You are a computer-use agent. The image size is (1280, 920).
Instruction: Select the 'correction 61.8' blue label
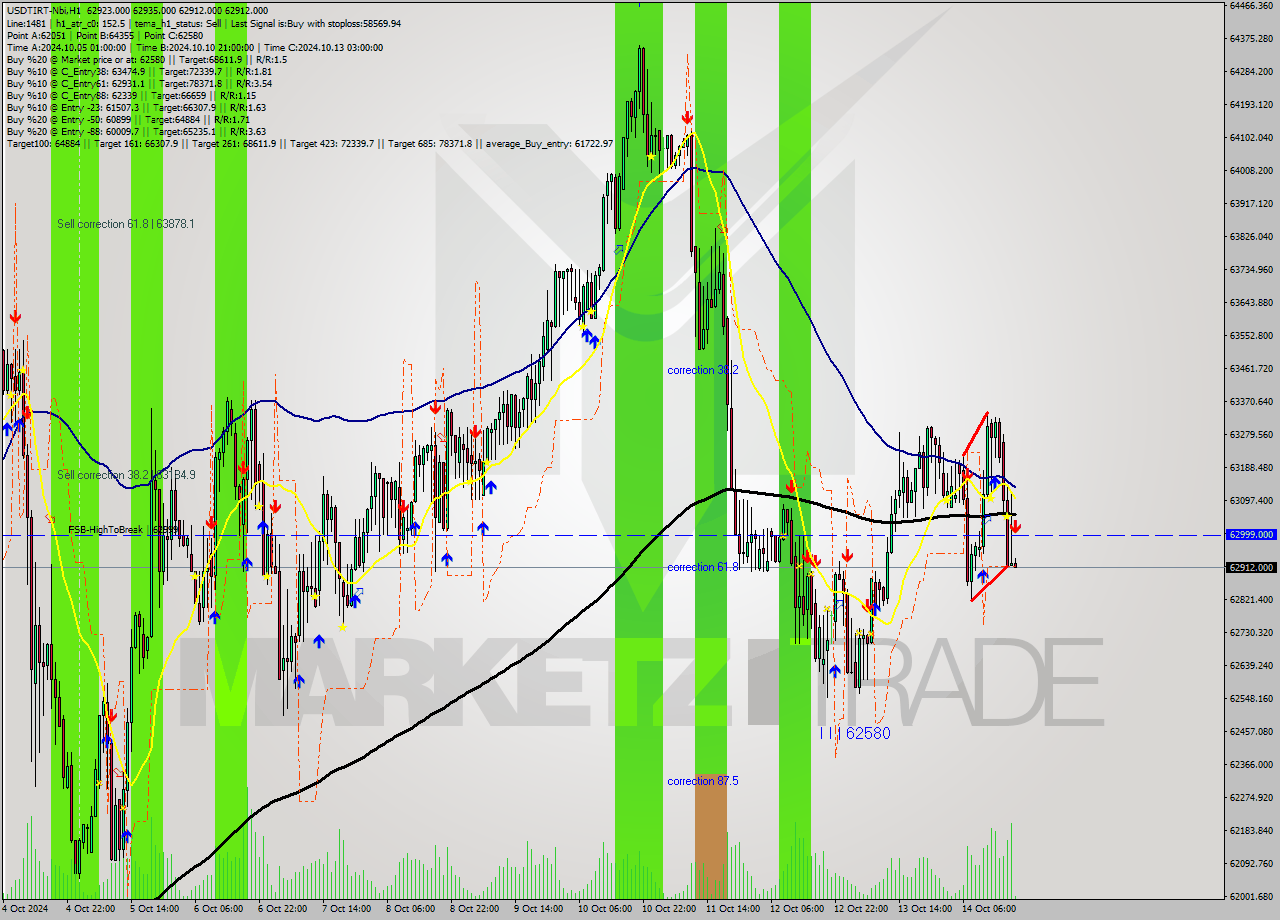coord(703,567)
